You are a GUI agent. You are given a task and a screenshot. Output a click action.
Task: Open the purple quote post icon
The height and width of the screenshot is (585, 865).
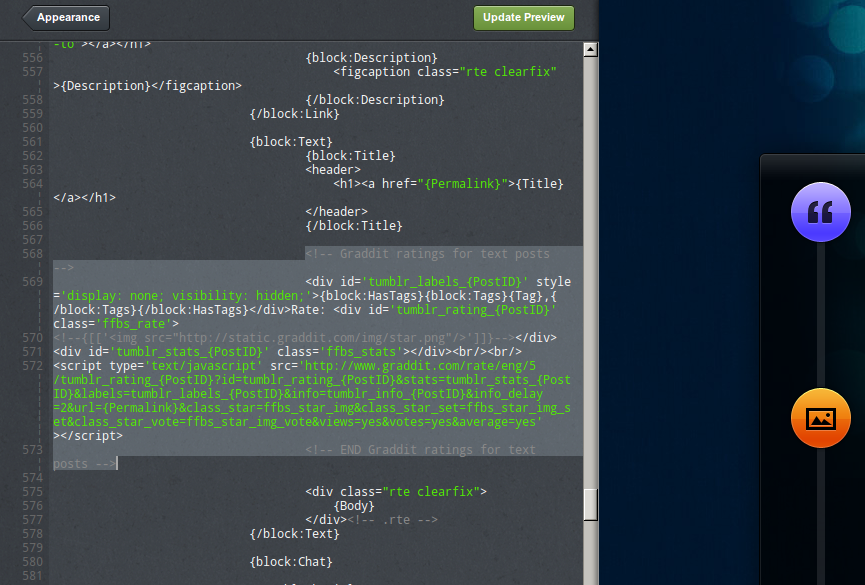(x=820, y=212)
